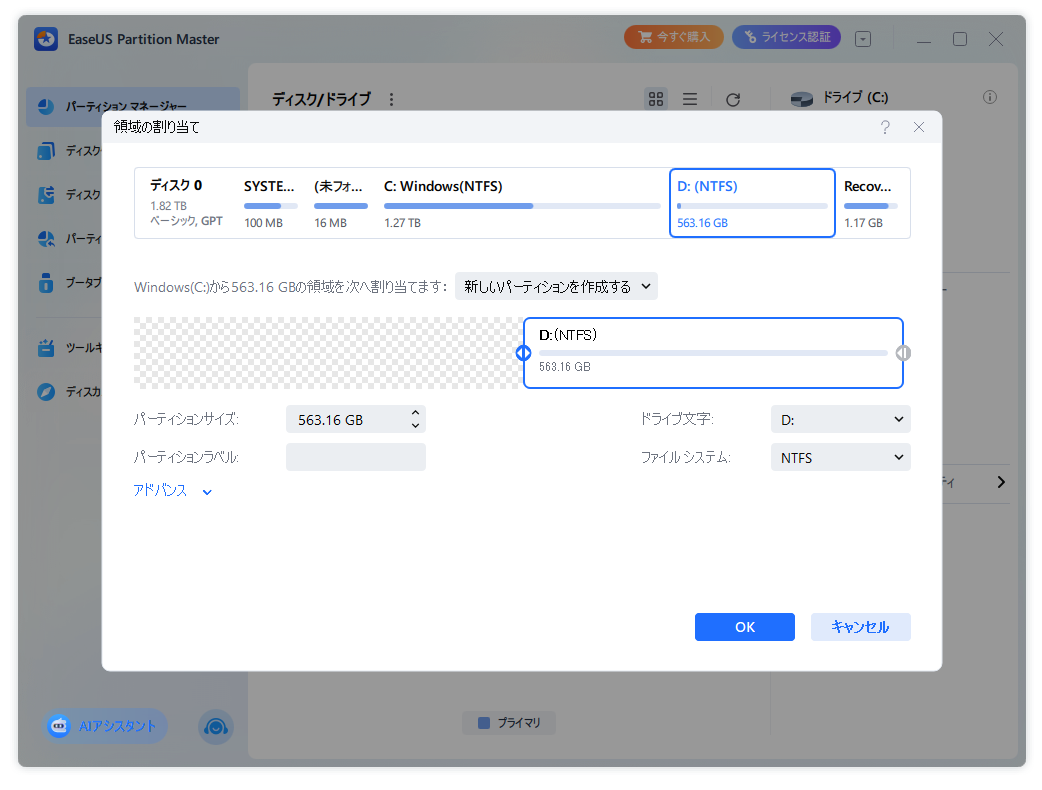
Task: Select the Recov... 1.17 GB partition
Action: (871, 203)
